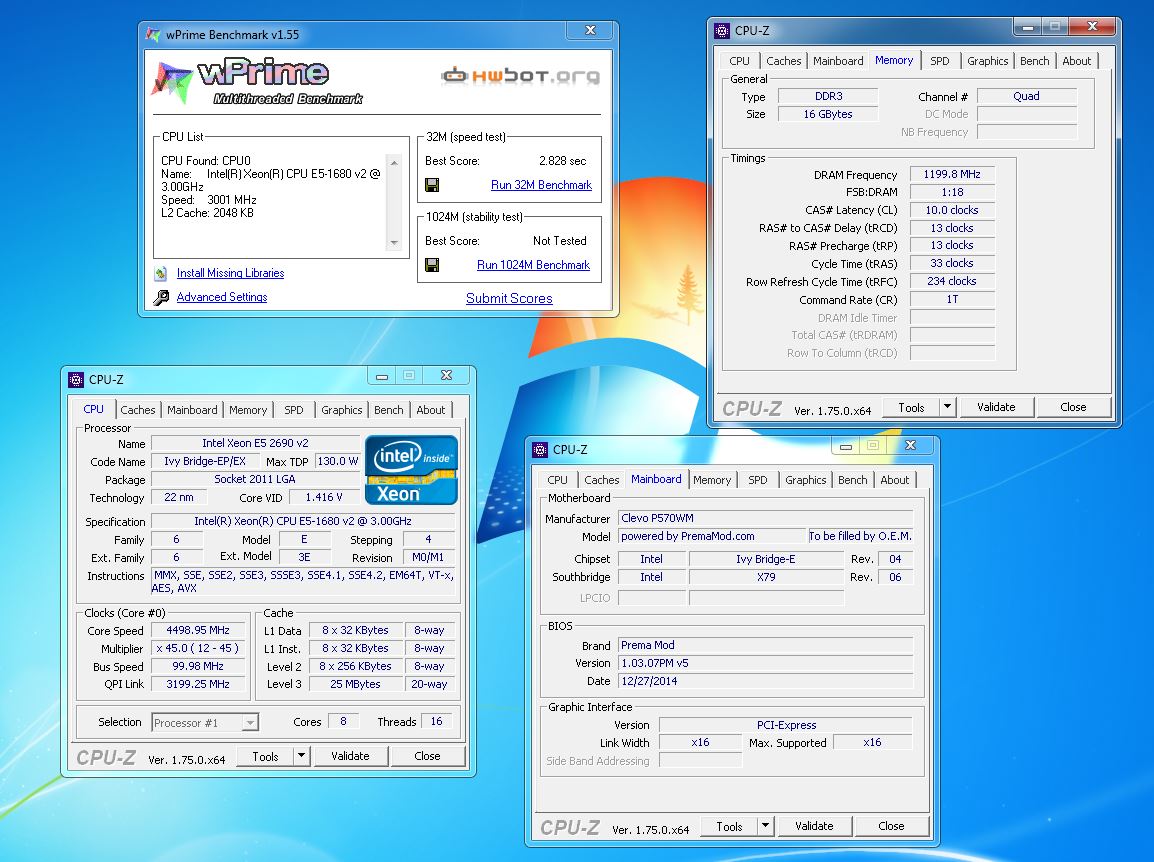The image size is (1154, 862).
Task: Open Advanced Settings link
Action: [222, 297]
